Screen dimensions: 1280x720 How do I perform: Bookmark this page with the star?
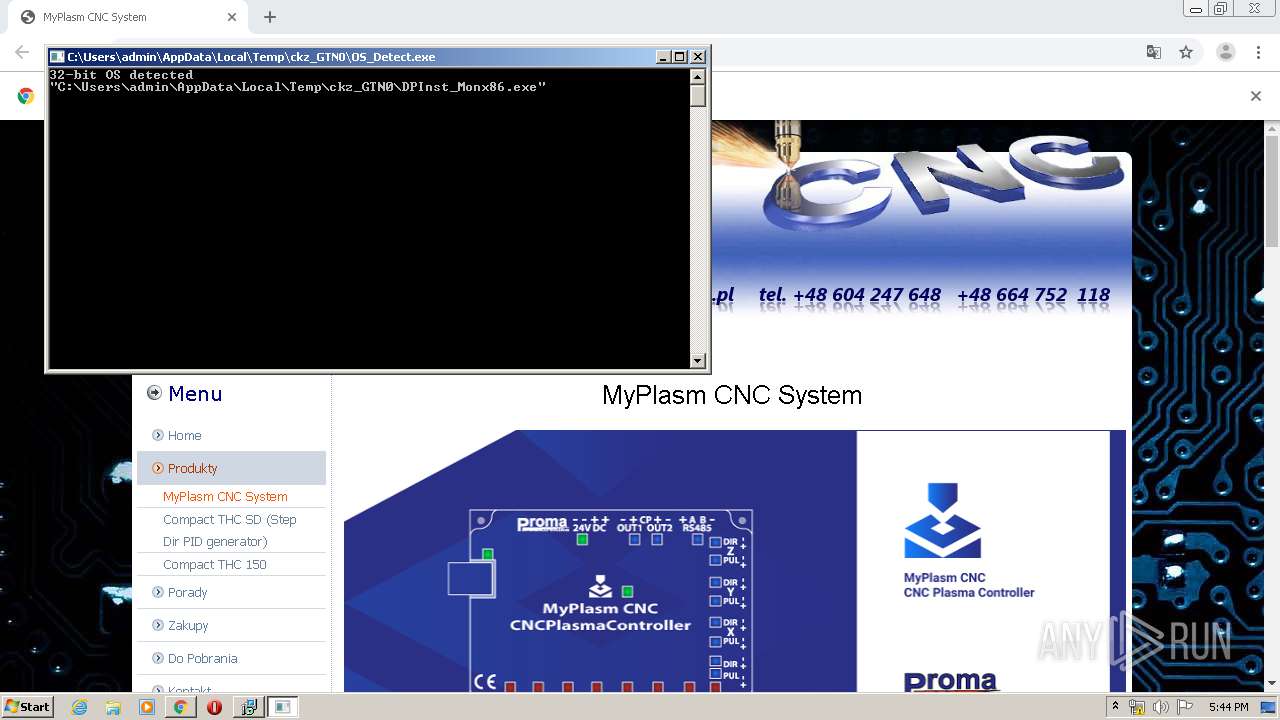(1186, 52)
